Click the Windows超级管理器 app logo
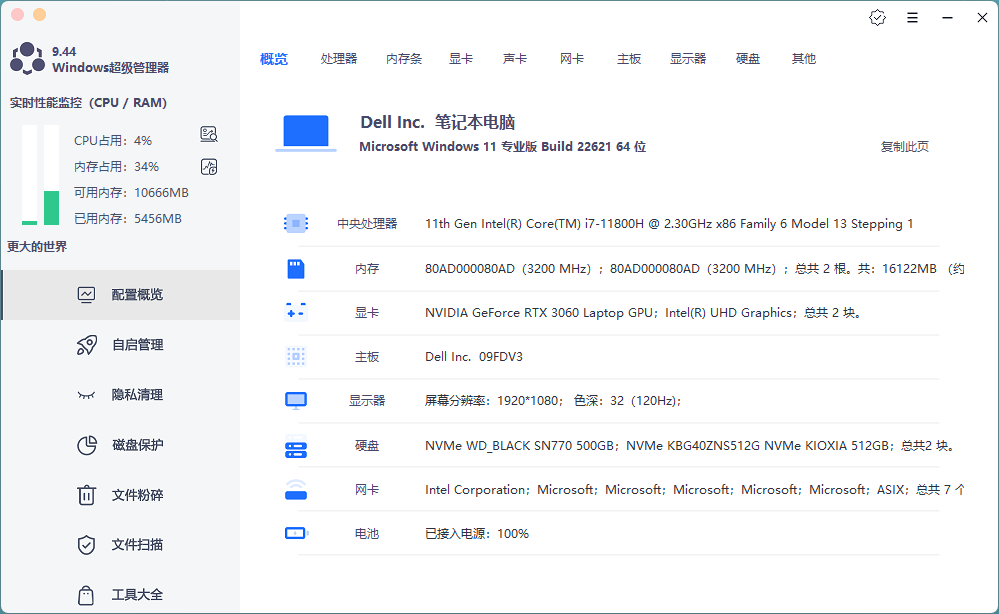The image size is (999, 614). click(27, 59)
